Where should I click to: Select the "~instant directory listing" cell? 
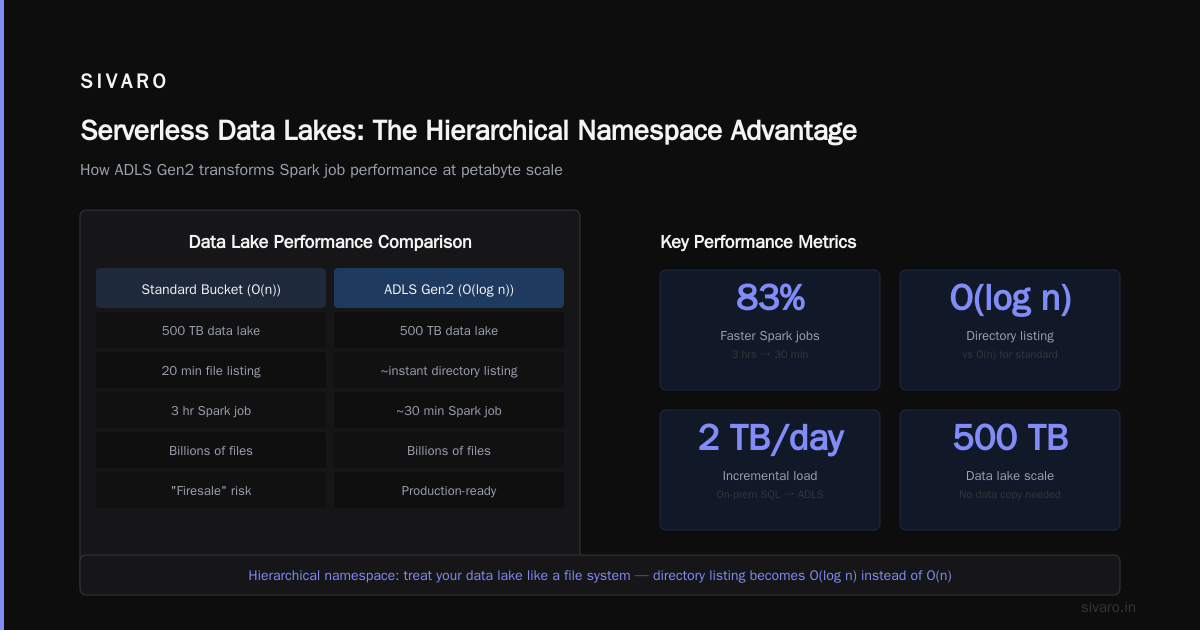tap(449, 370)
